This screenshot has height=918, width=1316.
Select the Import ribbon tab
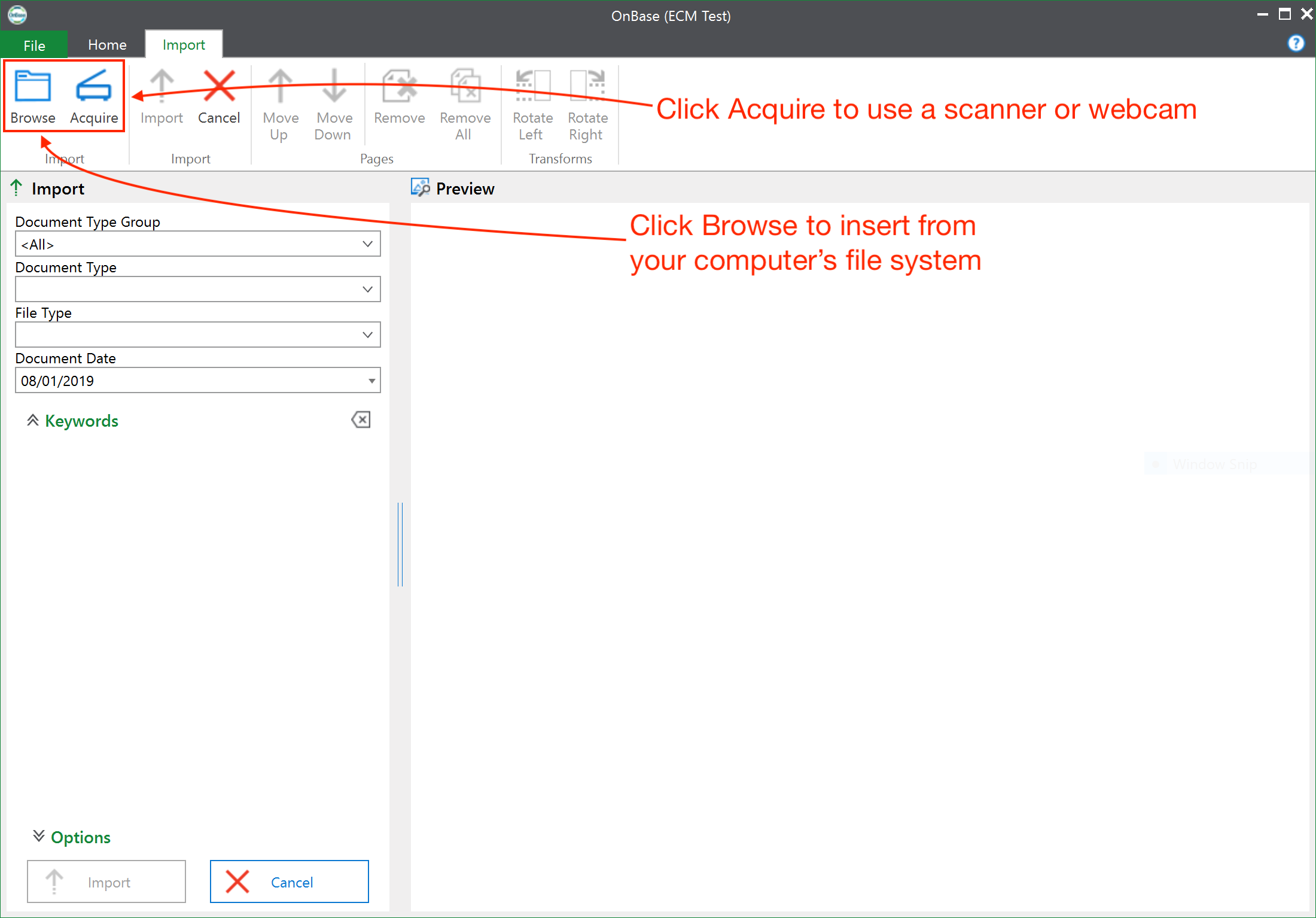pos(184,45)
